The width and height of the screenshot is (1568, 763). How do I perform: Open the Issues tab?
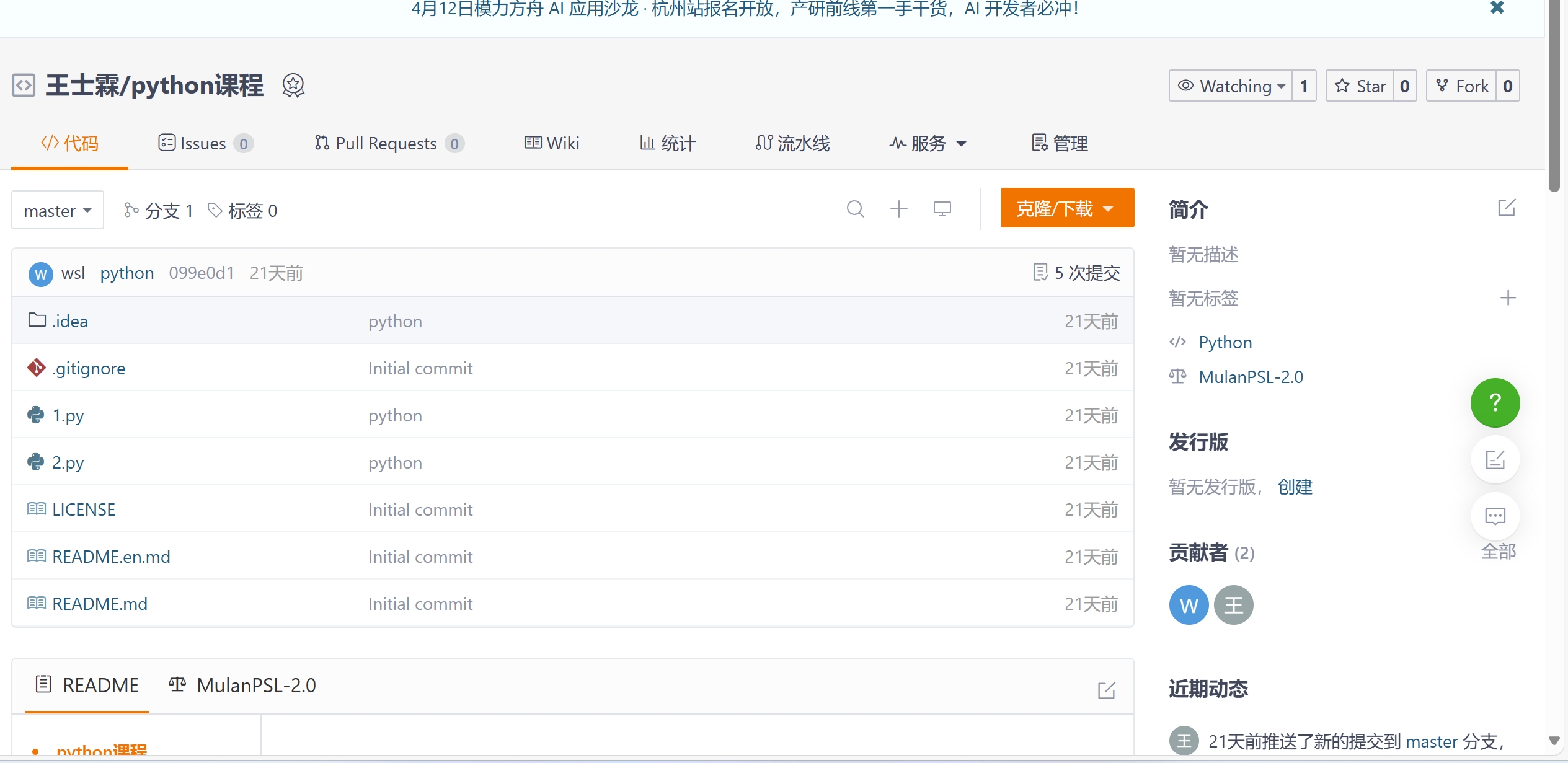205,144
